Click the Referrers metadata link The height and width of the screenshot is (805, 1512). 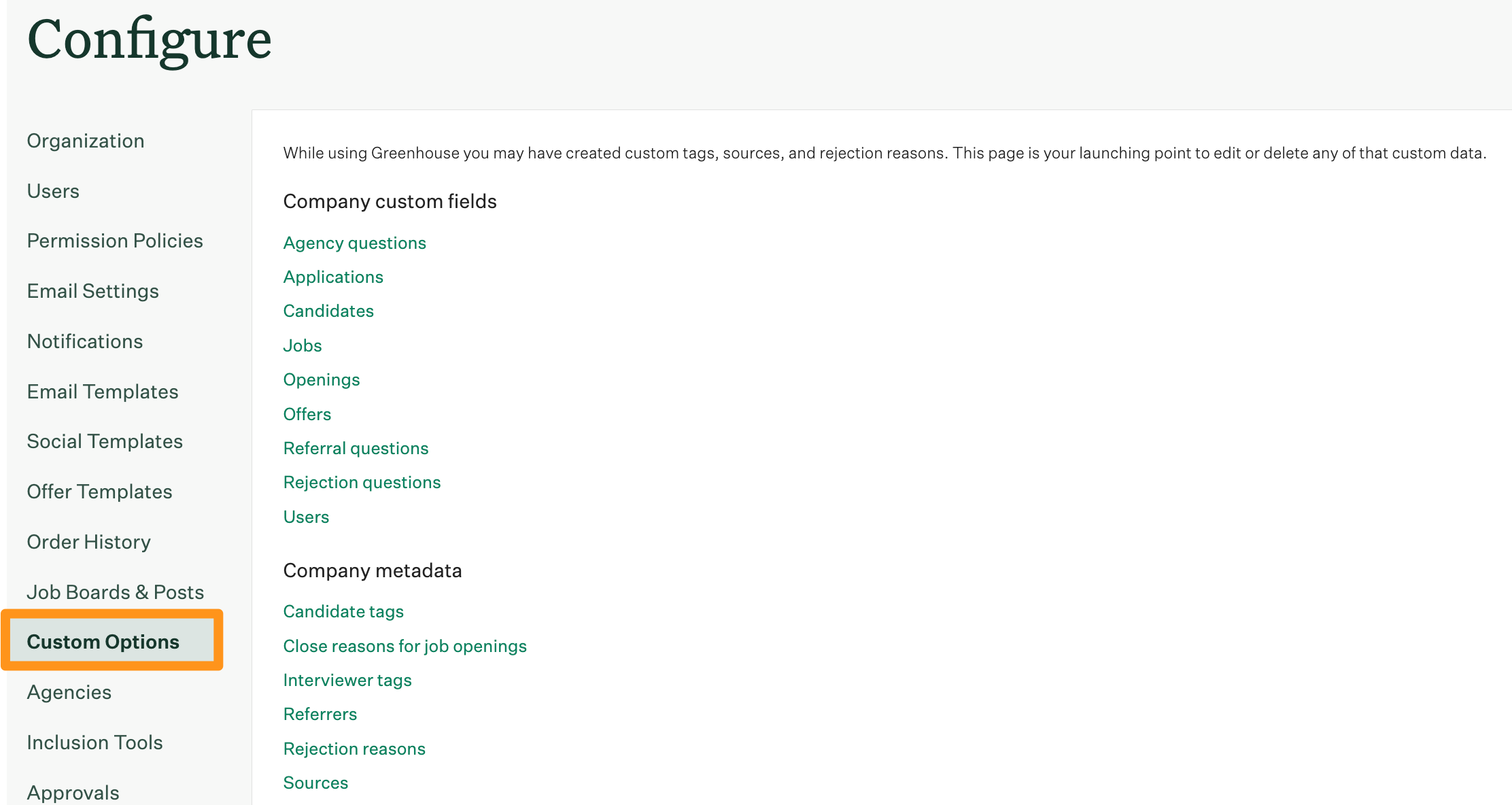click(320, 714)
